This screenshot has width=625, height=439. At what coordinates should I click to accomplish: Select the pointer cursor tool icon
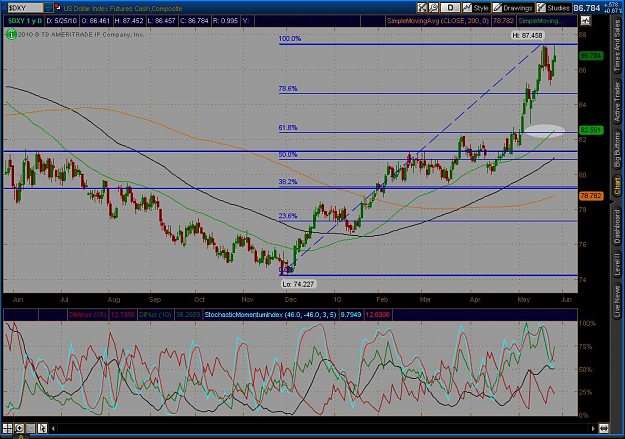[42, 428]
